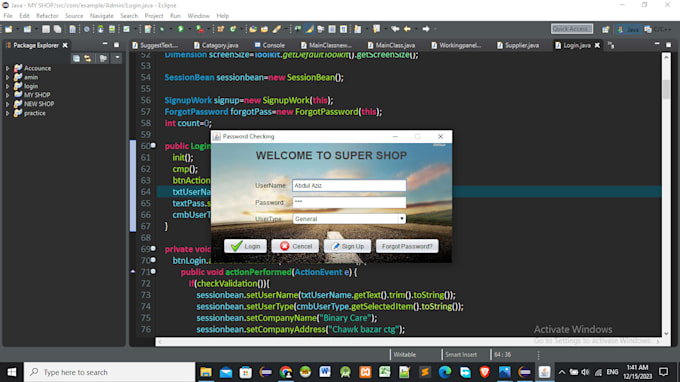
Task: Click the Save All toolbar icon
Action: [57, 29]
